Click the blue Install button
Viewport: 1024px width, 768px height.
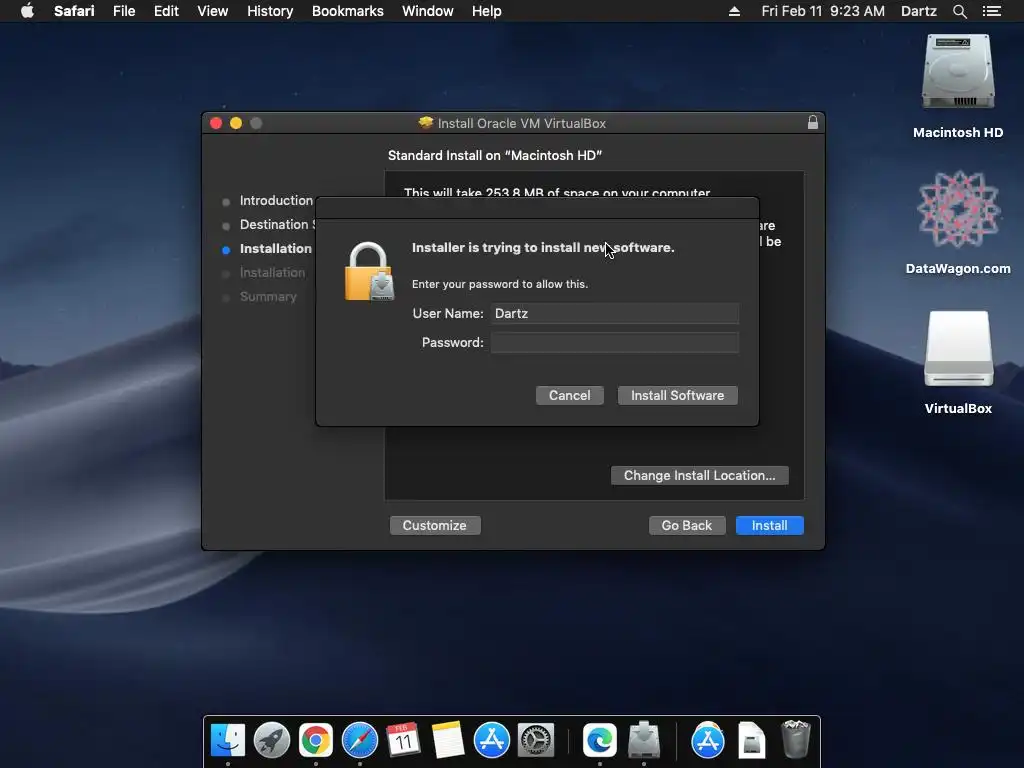[x=769, y=526]
